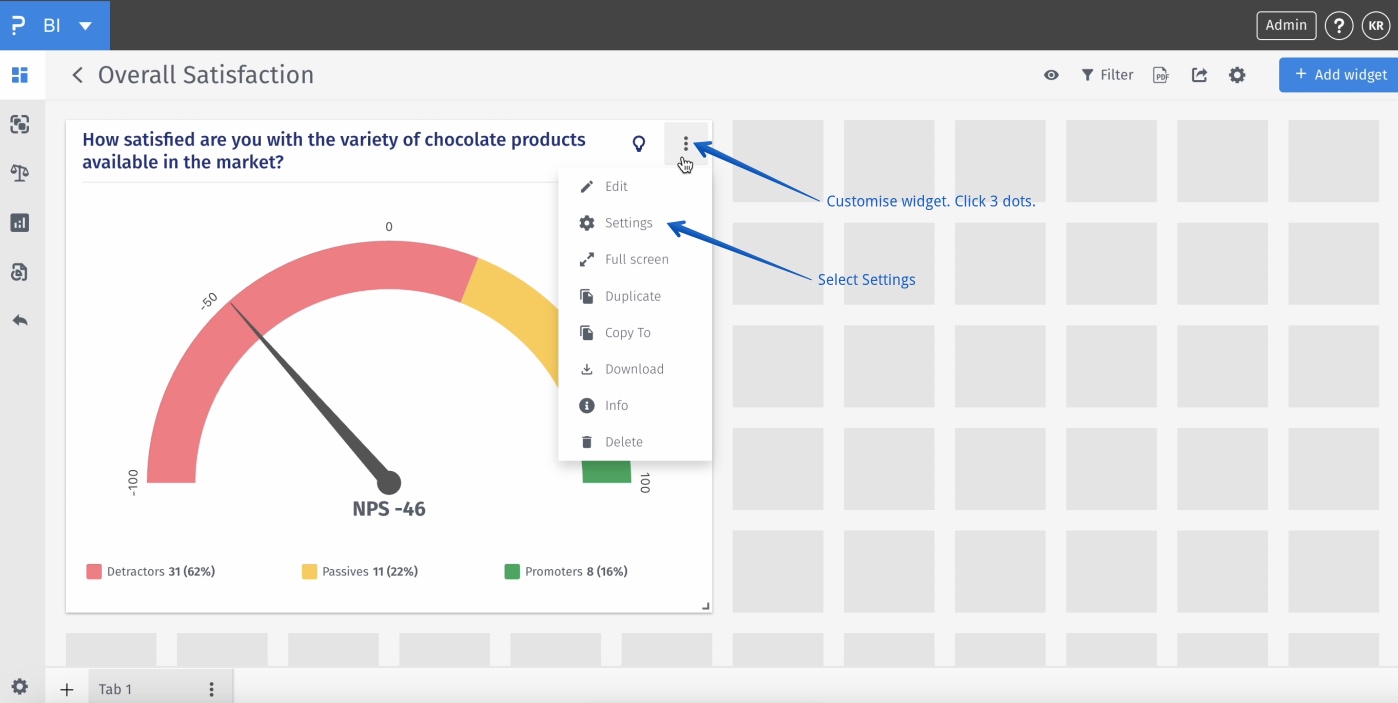
Task: Open the widget three-dots menu
Action: pos(685,144)
